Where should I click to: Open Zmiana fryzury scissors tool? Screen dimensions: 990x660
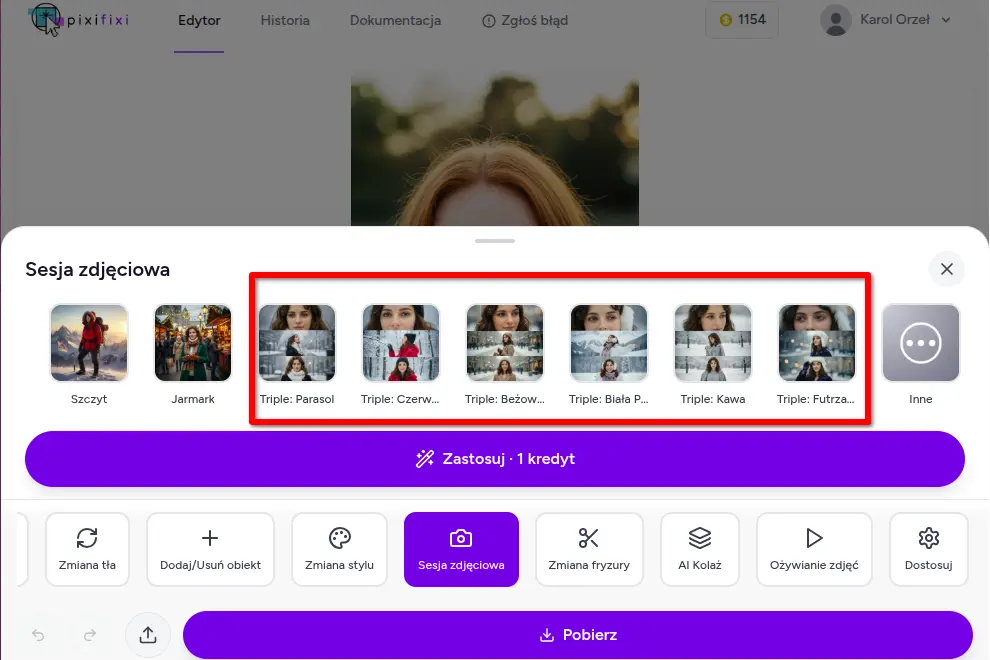589,549
